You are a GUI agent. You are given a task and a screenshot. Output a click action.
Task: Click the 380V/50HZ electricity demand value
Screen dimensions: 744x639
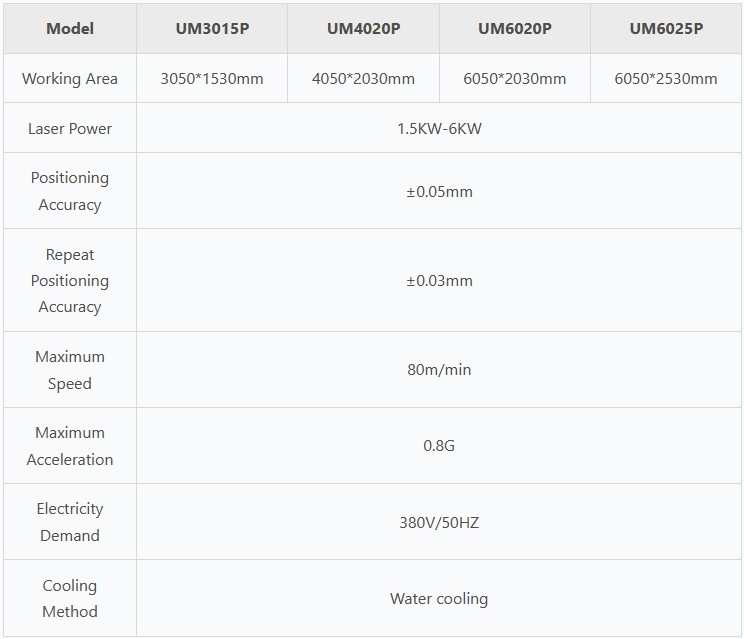click(439, 522)
